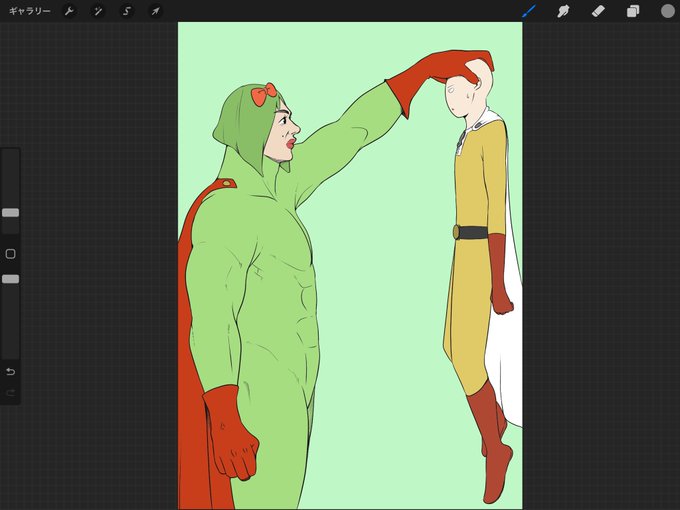Undo the last stroke
The height and width of the screenshot is (510, 680).
(x=10, y=372)
